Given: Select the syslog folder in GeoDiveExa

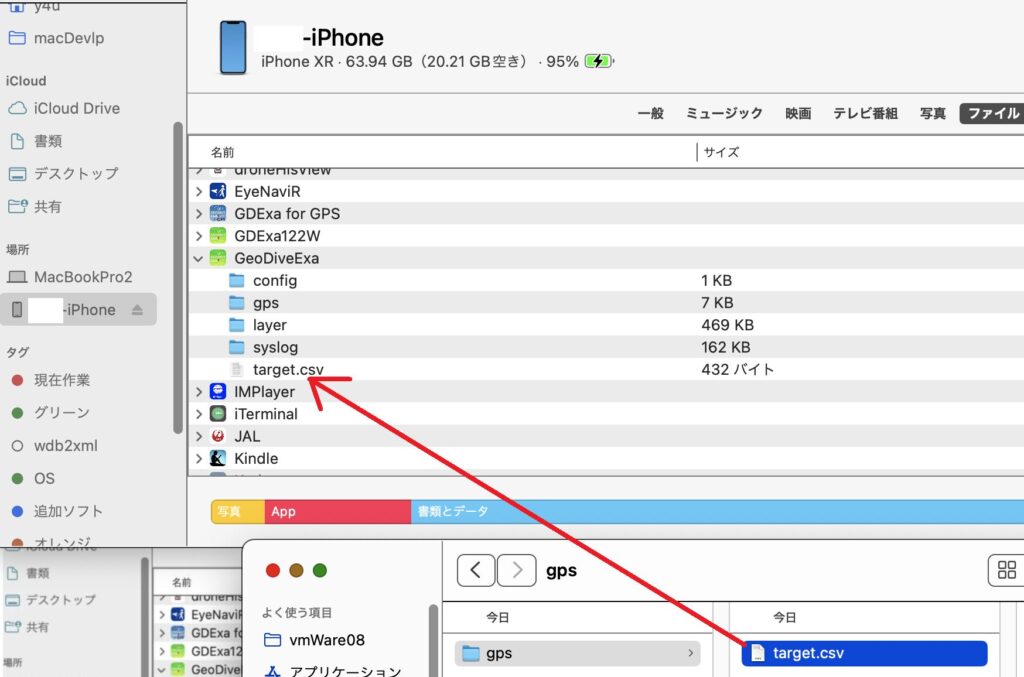Looking at the screenshot, I should [275, 347].
